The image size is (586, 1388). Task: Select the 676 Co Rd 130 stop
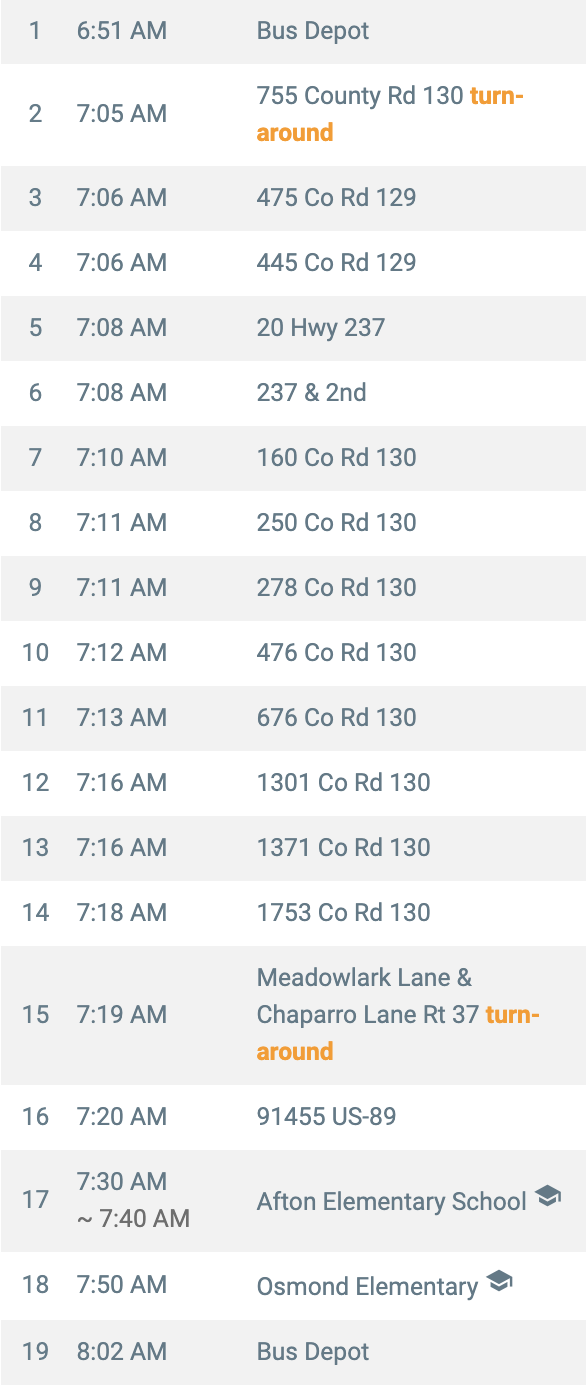[293, 717]
